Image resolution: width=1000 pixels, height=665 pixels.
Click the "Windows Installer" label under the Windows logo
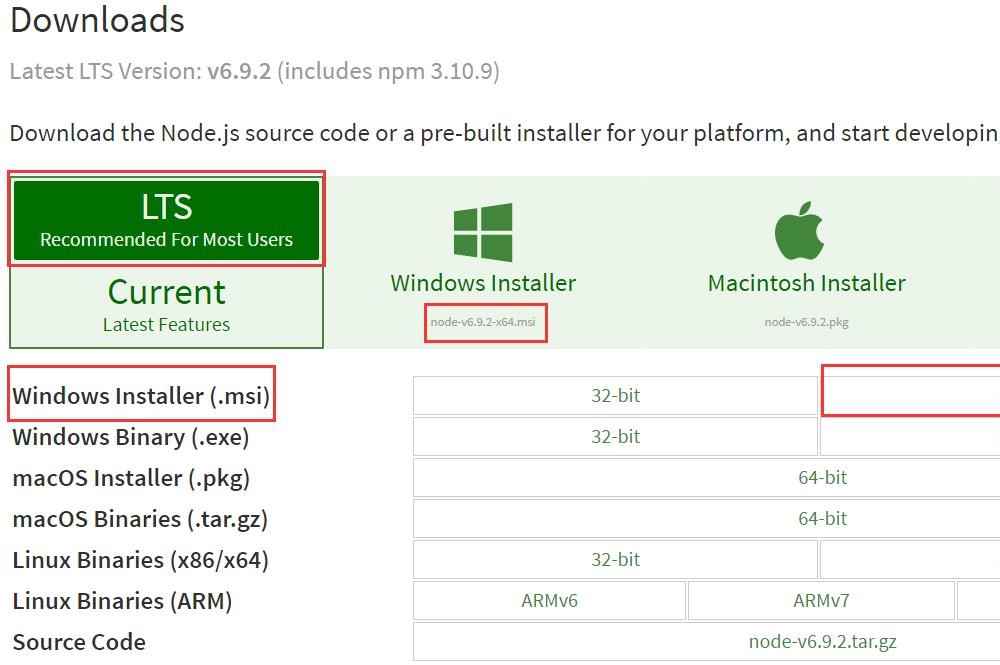[x=483, y=283]
